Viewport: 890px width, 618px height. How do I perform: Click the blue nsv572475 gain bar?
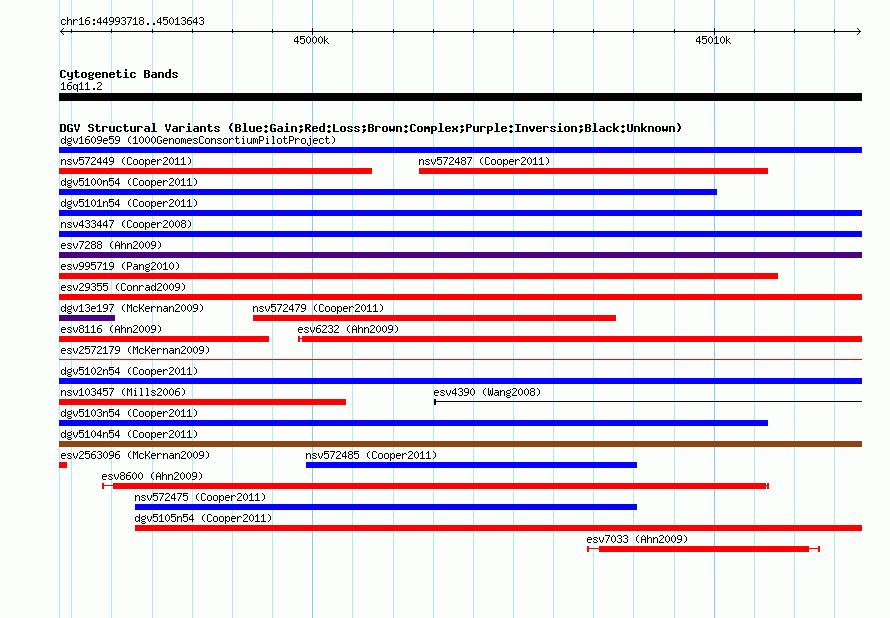(386, 507)
